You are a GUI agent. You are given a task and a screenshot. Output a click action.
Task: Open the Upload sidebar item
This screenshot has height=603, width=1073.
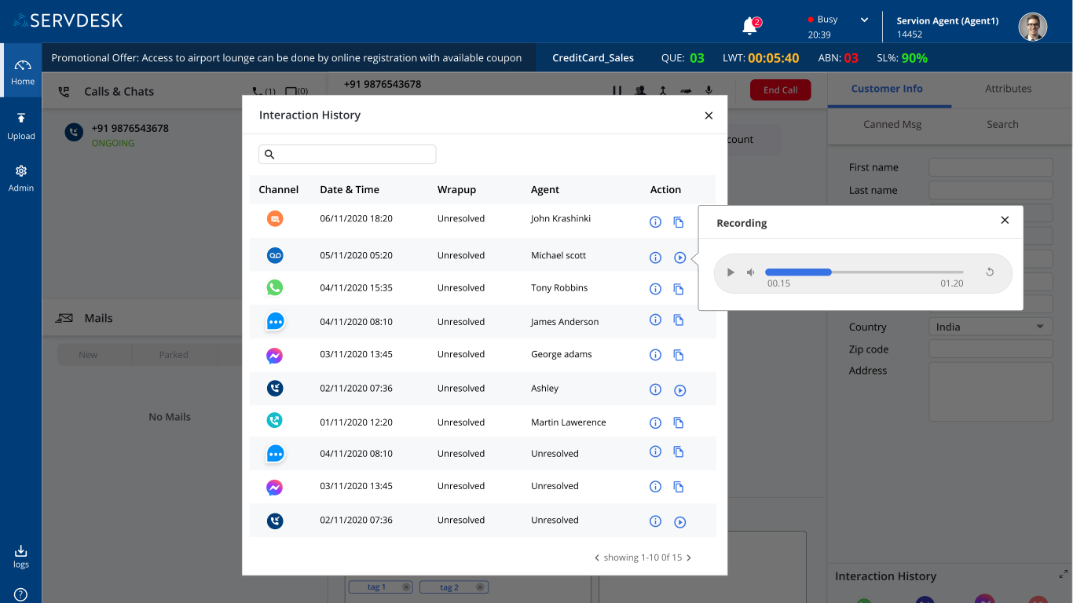point(21,125)
